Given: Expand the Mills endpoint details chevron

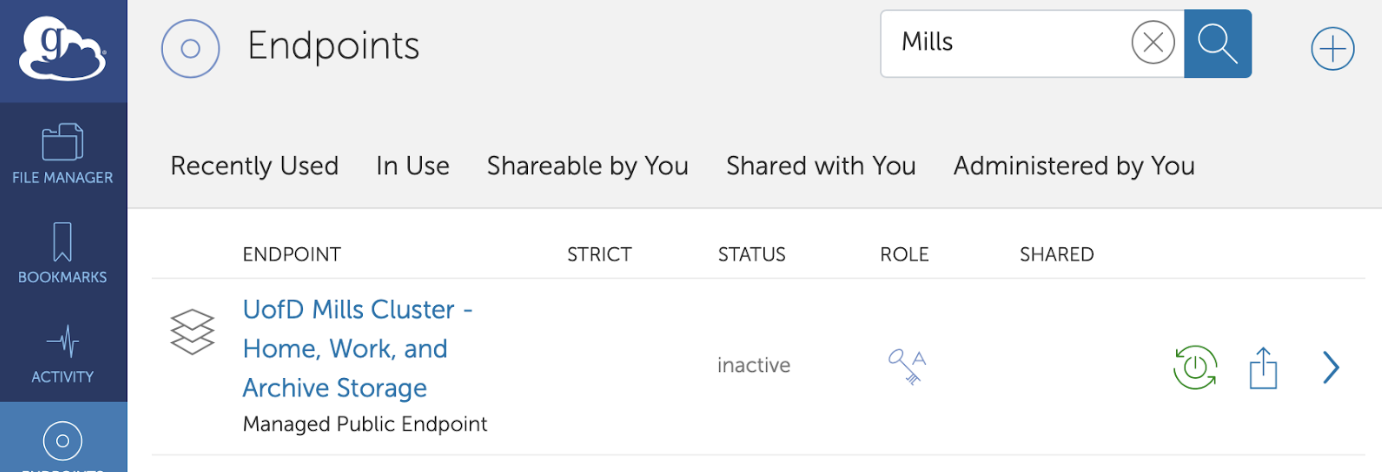Looking at the screenshot, I should click(x=1331, y=368).
